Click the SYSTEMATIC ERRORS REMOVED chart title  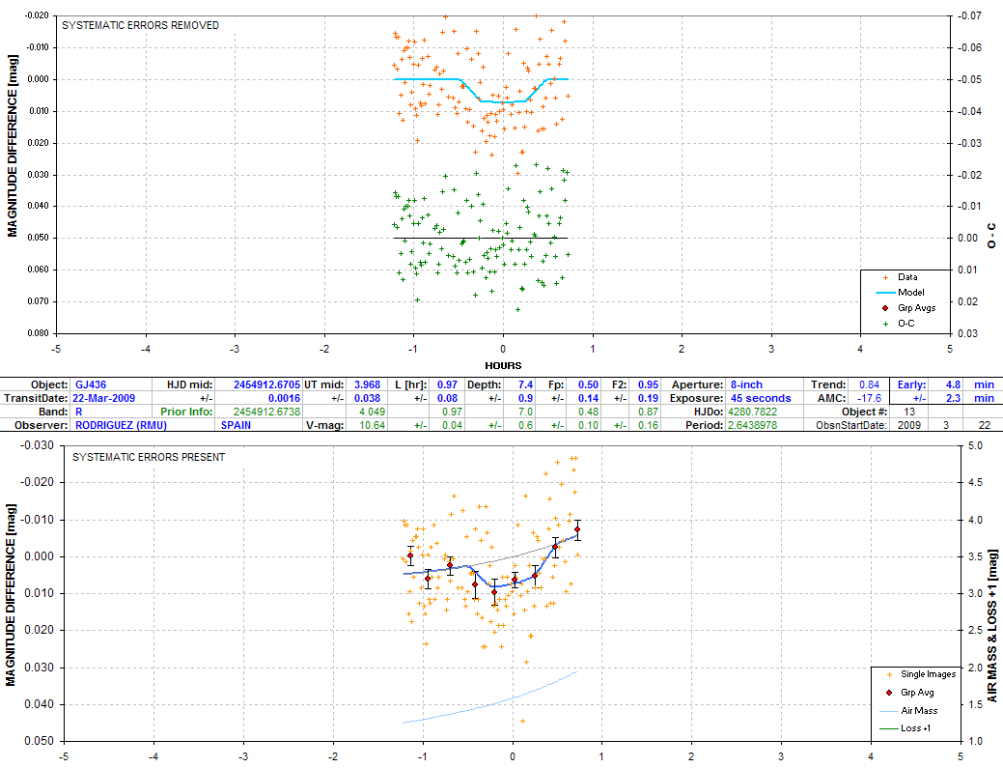(141, 25)
